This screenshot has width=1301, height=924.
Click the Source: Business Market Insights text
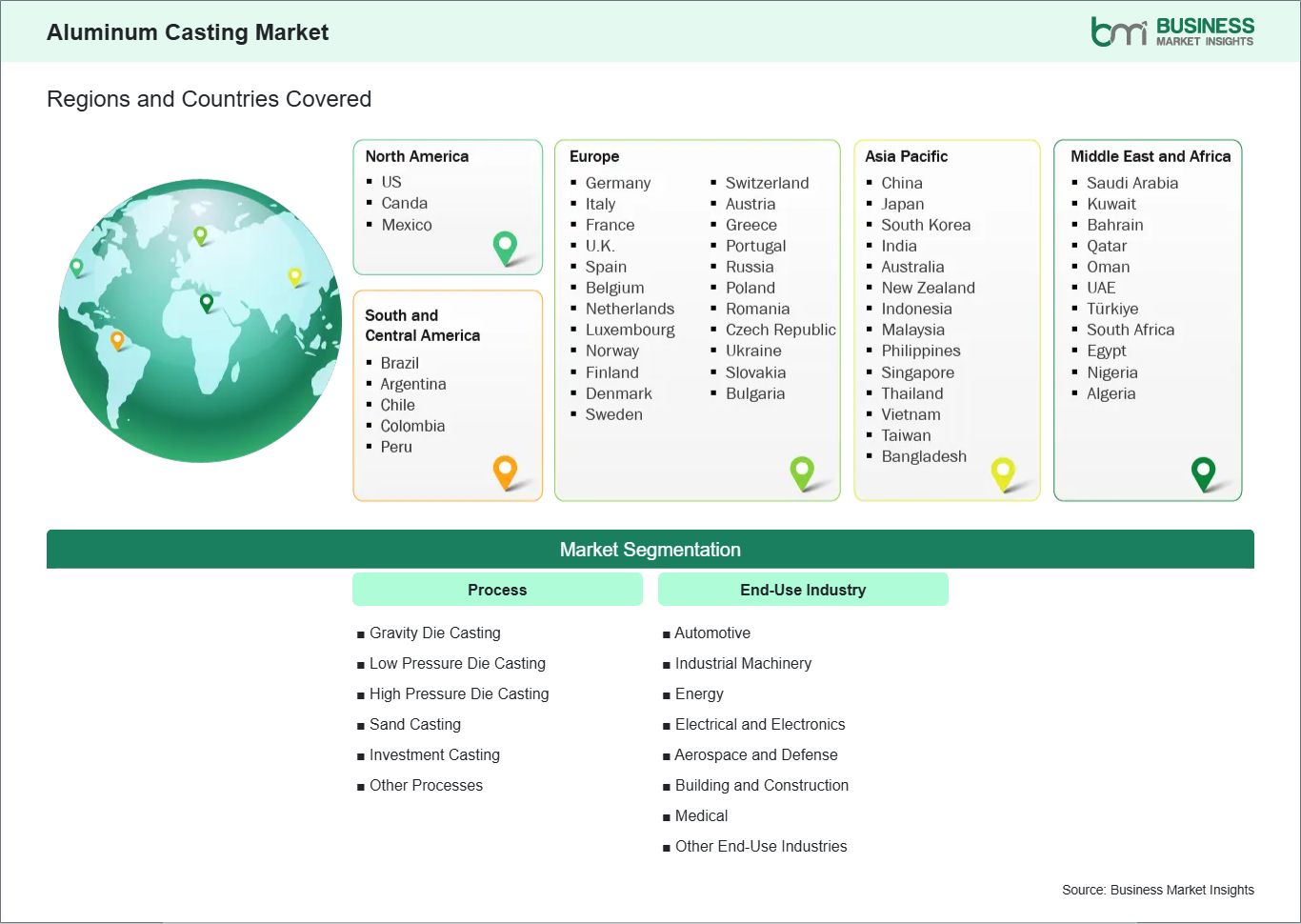coord(1157,890)
